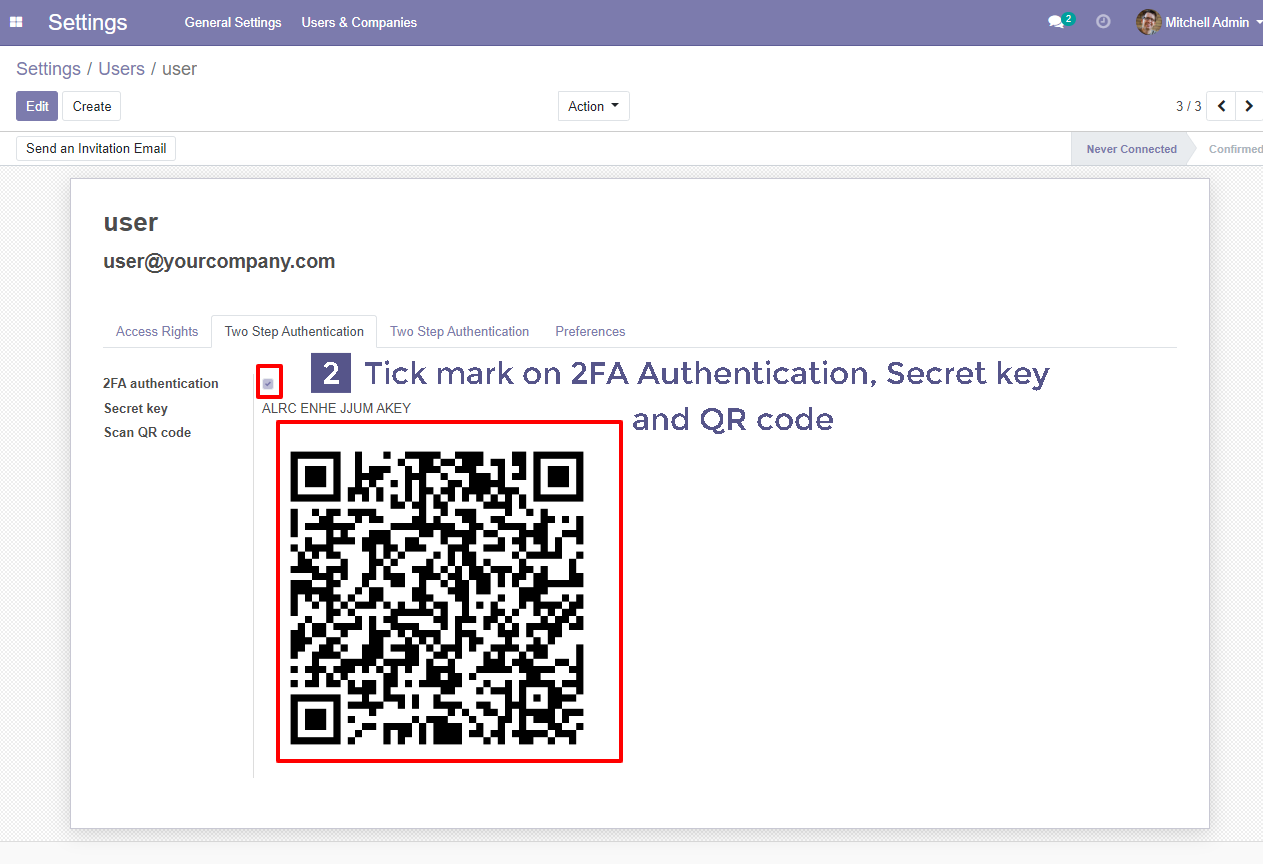Select the inactive Two Step Authentication tab
The height and width of the screenshot is (864, 1263).
pyautogui.click(x=459, y=331)
